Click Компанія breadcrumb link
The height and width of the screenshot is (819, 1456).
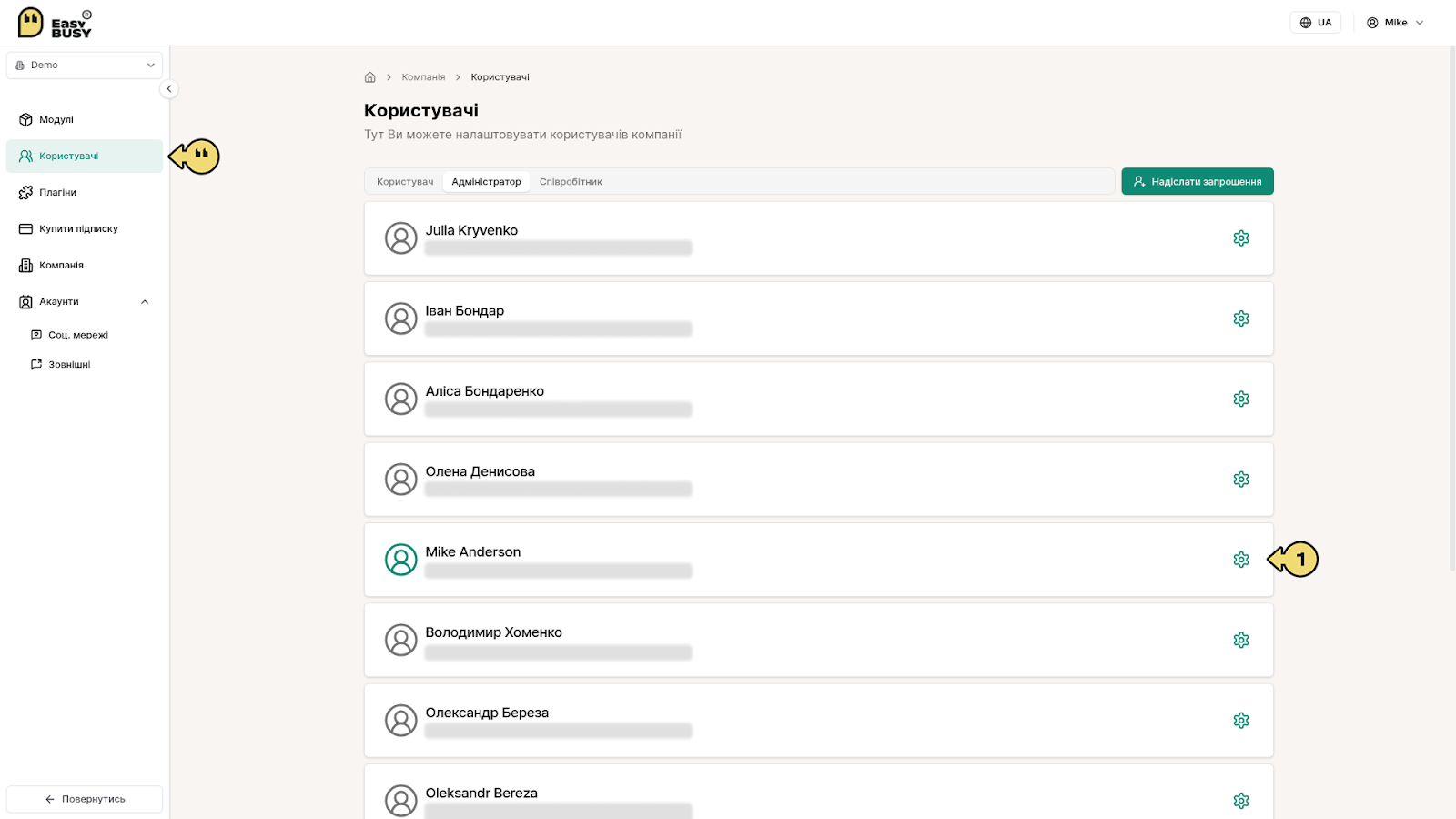click(423, 77)
